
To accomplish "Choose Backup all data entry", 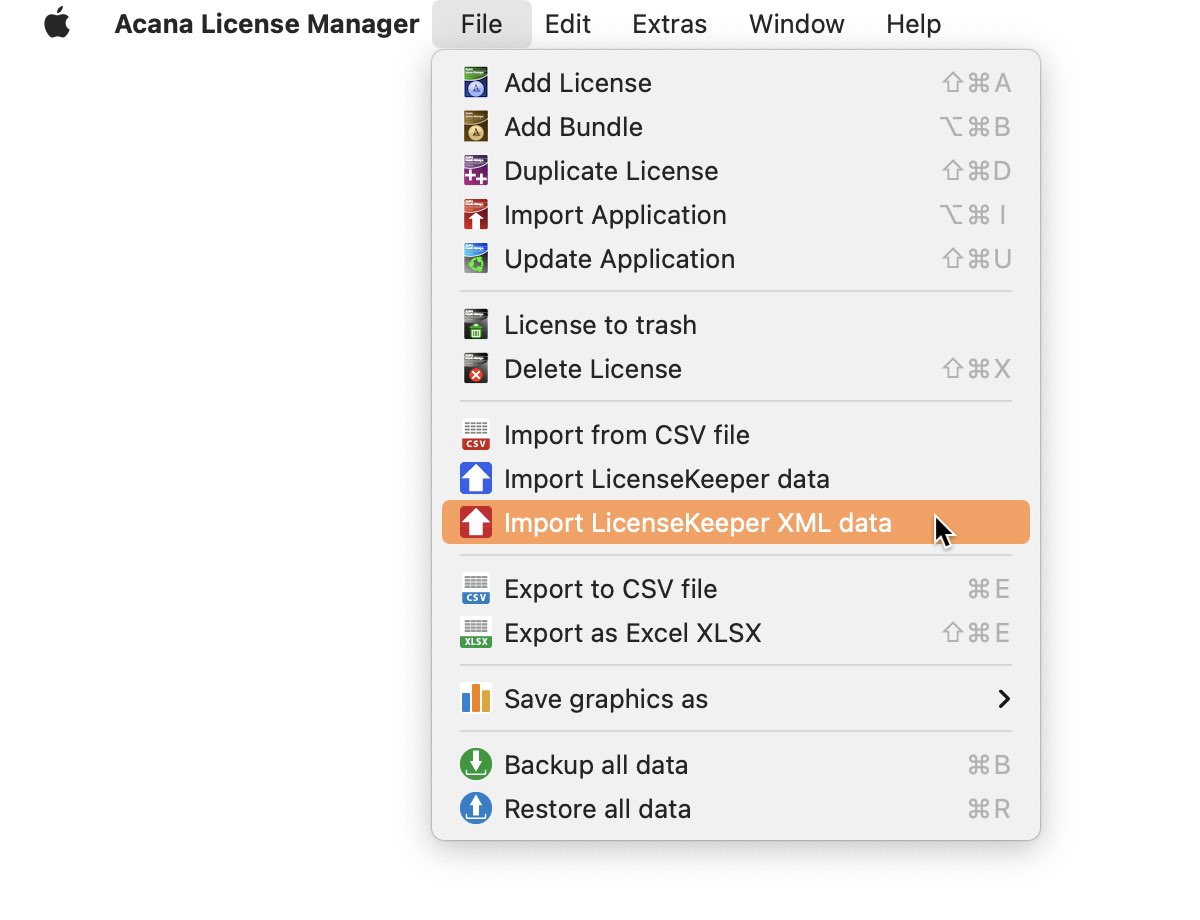I will (736, 765).
